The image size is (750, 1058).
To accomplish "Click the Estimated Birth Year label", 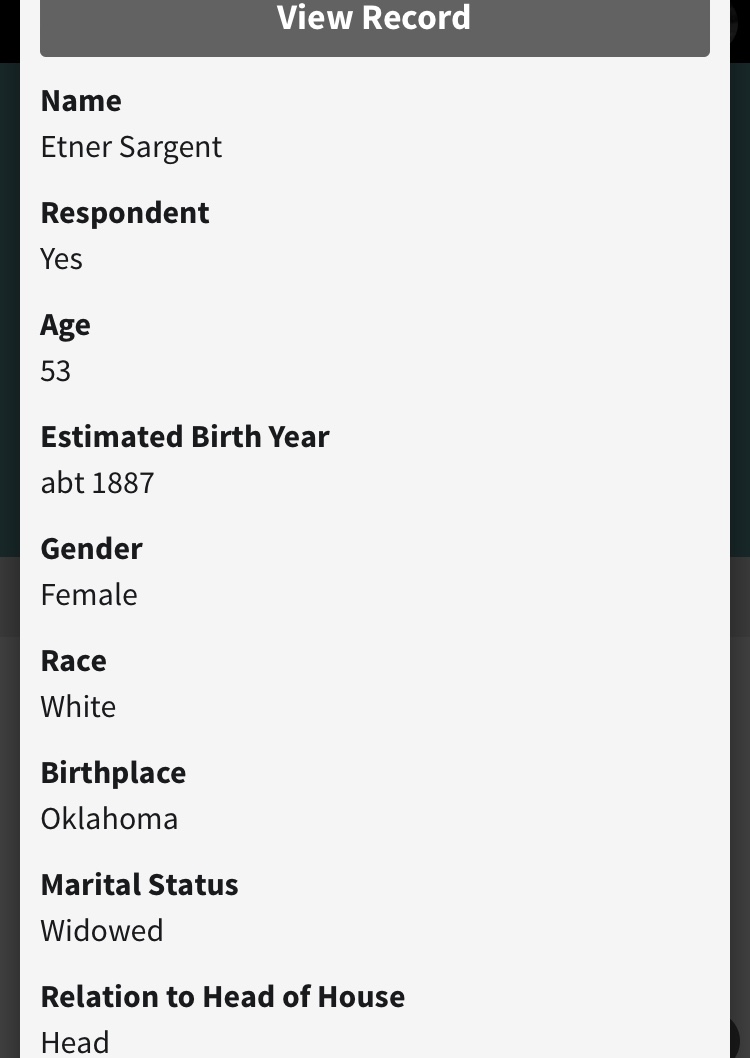I will point(185,437).
